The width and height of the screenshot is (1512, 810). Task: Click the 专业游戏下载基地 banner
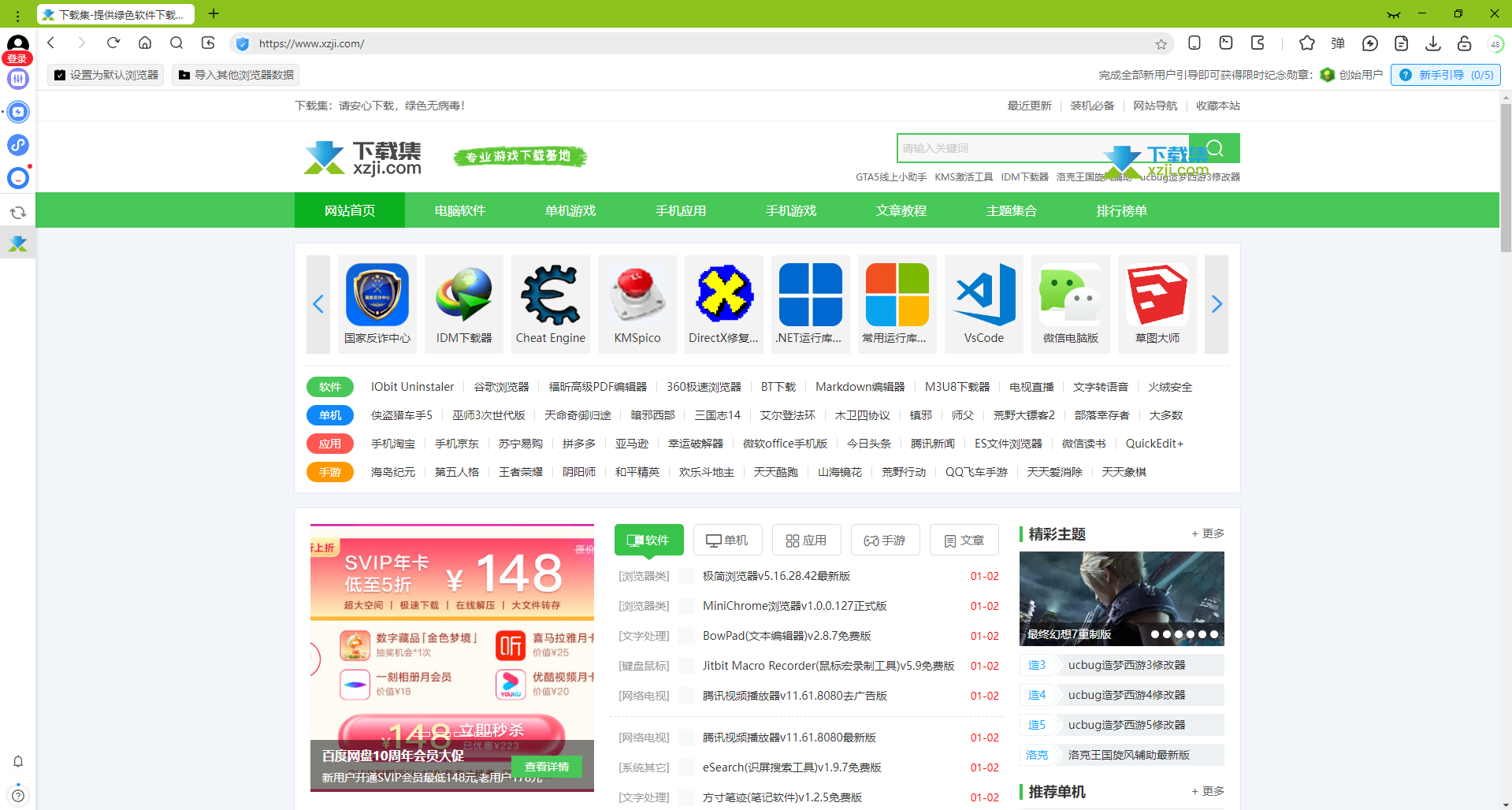[520, 157]
